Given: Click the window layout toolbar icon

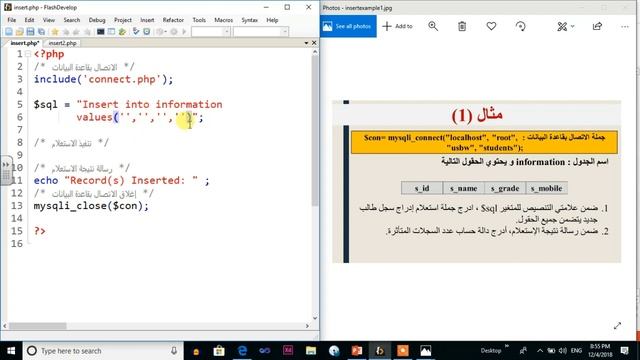Looking at the screenshot, I should coord(111,31).
